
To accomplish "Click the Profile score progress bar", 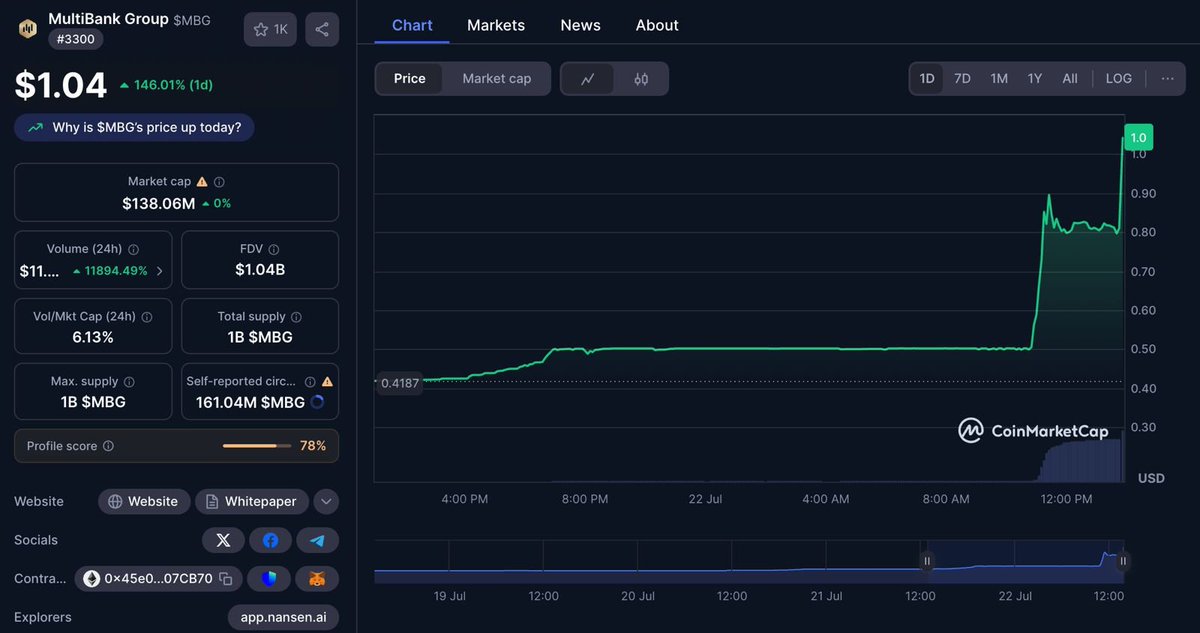I will click(x=257, y=446).
